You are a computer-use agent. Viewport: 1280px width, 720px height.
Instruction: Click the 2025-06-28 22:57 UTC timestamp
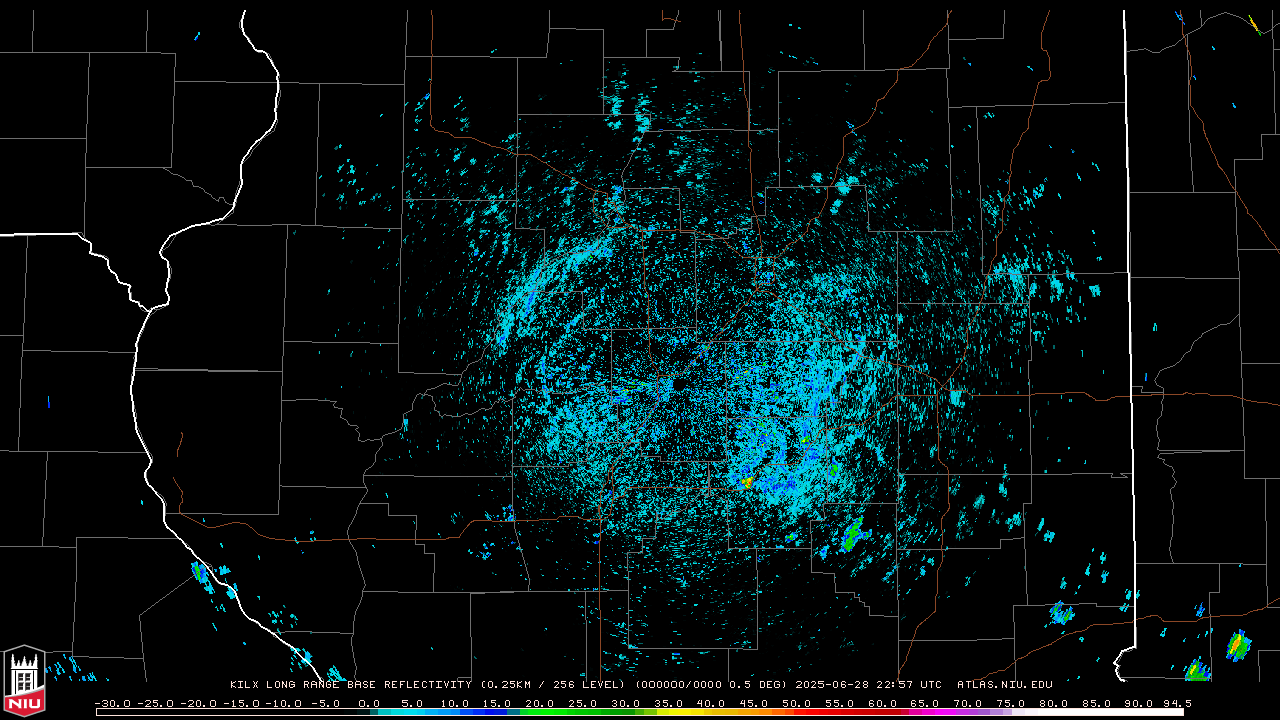(x=869, y=685)
